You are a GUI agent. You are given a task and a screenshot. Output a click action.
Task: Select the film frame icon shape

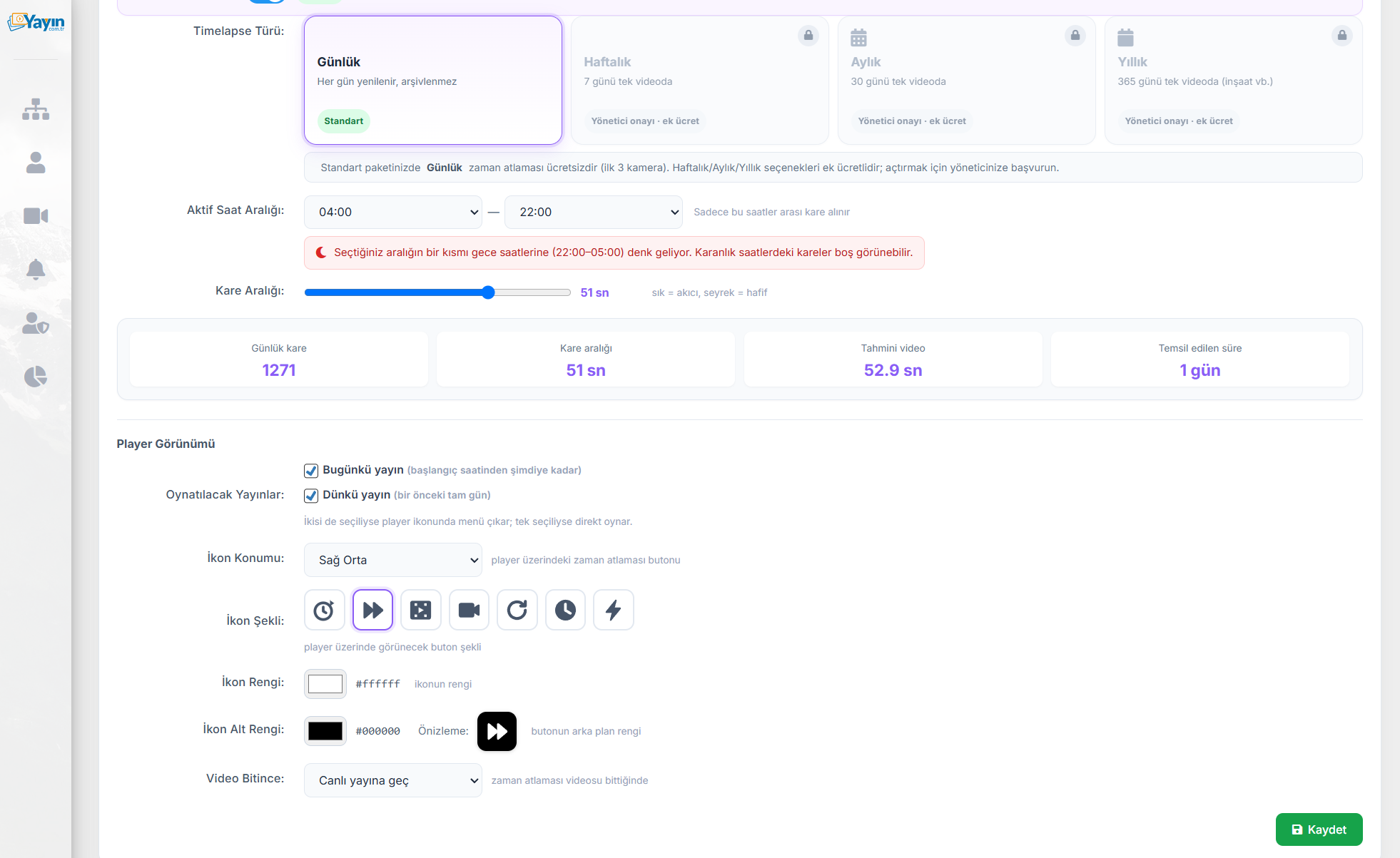tap(421, 610)
